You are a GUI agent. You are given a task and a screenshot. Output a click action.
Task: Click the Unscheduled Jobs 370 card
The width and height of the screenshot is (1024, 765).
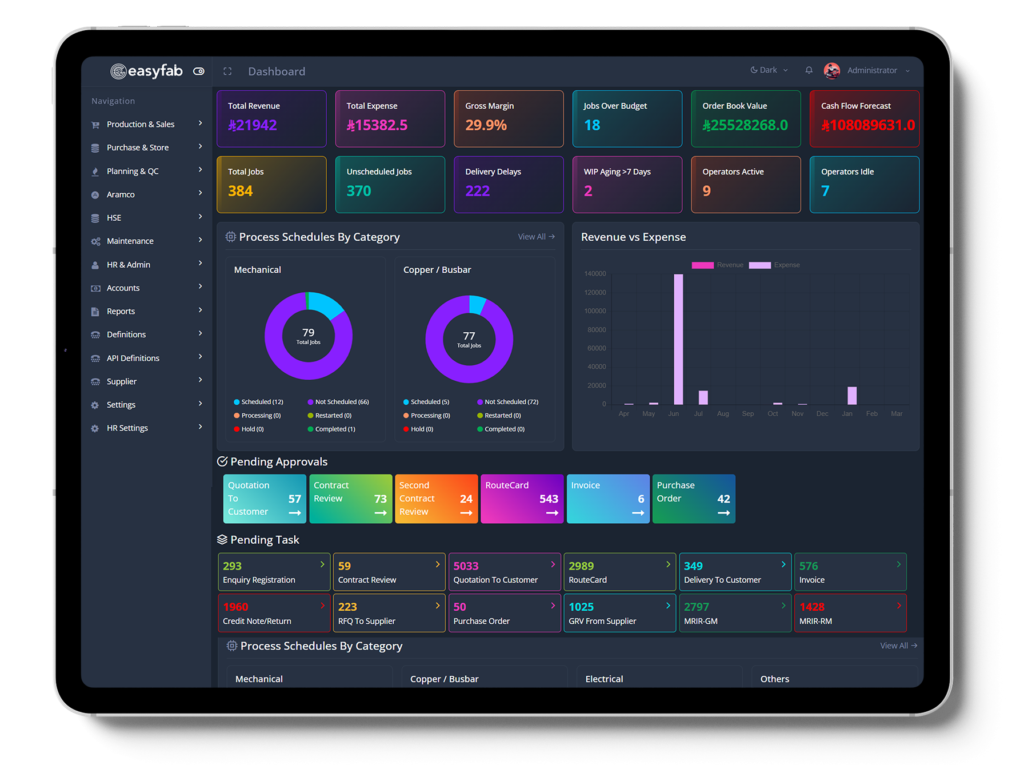tap(390, 185)
